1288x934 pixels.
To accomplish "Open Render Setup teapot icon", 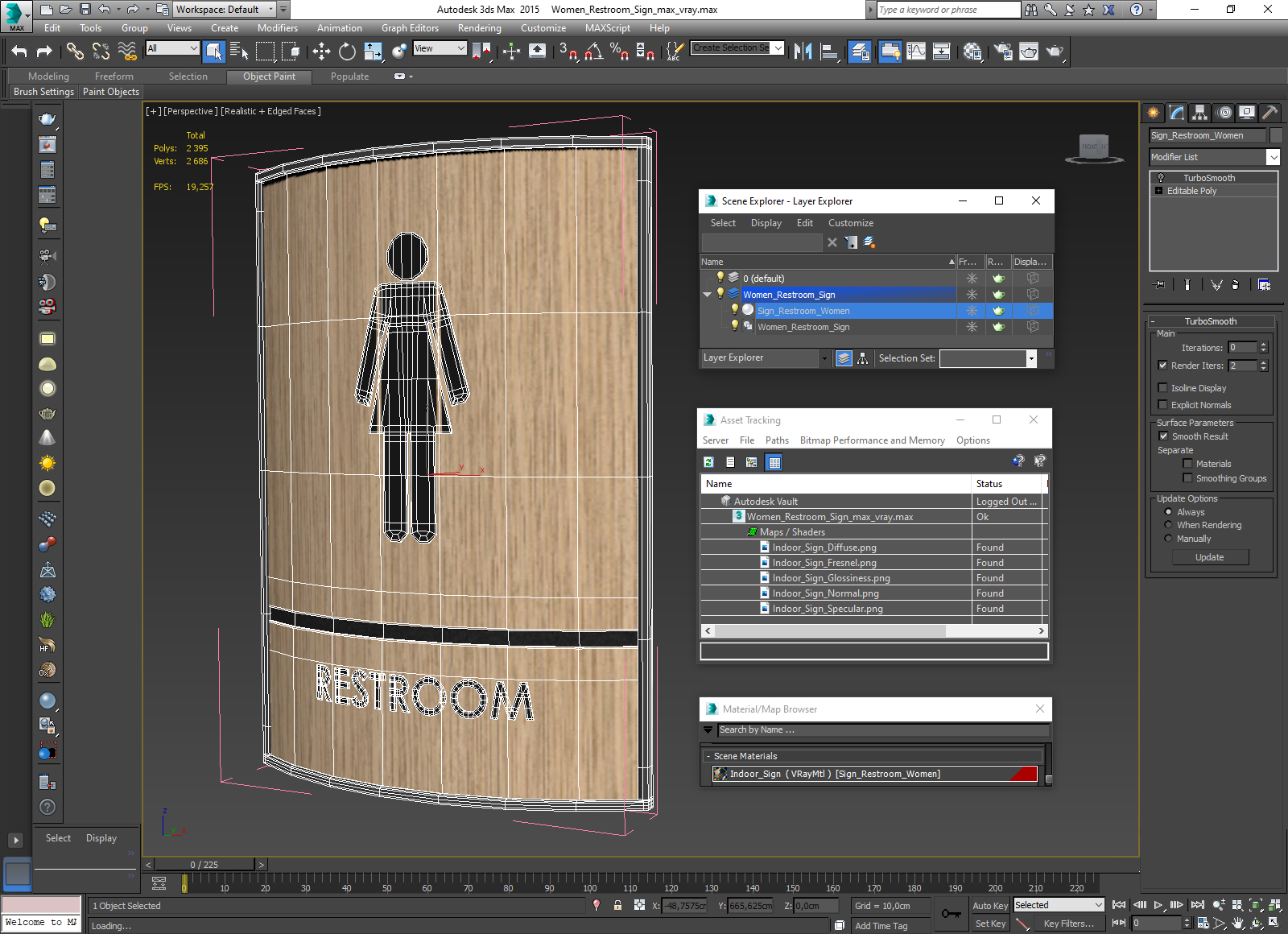I will (1003, 52).
